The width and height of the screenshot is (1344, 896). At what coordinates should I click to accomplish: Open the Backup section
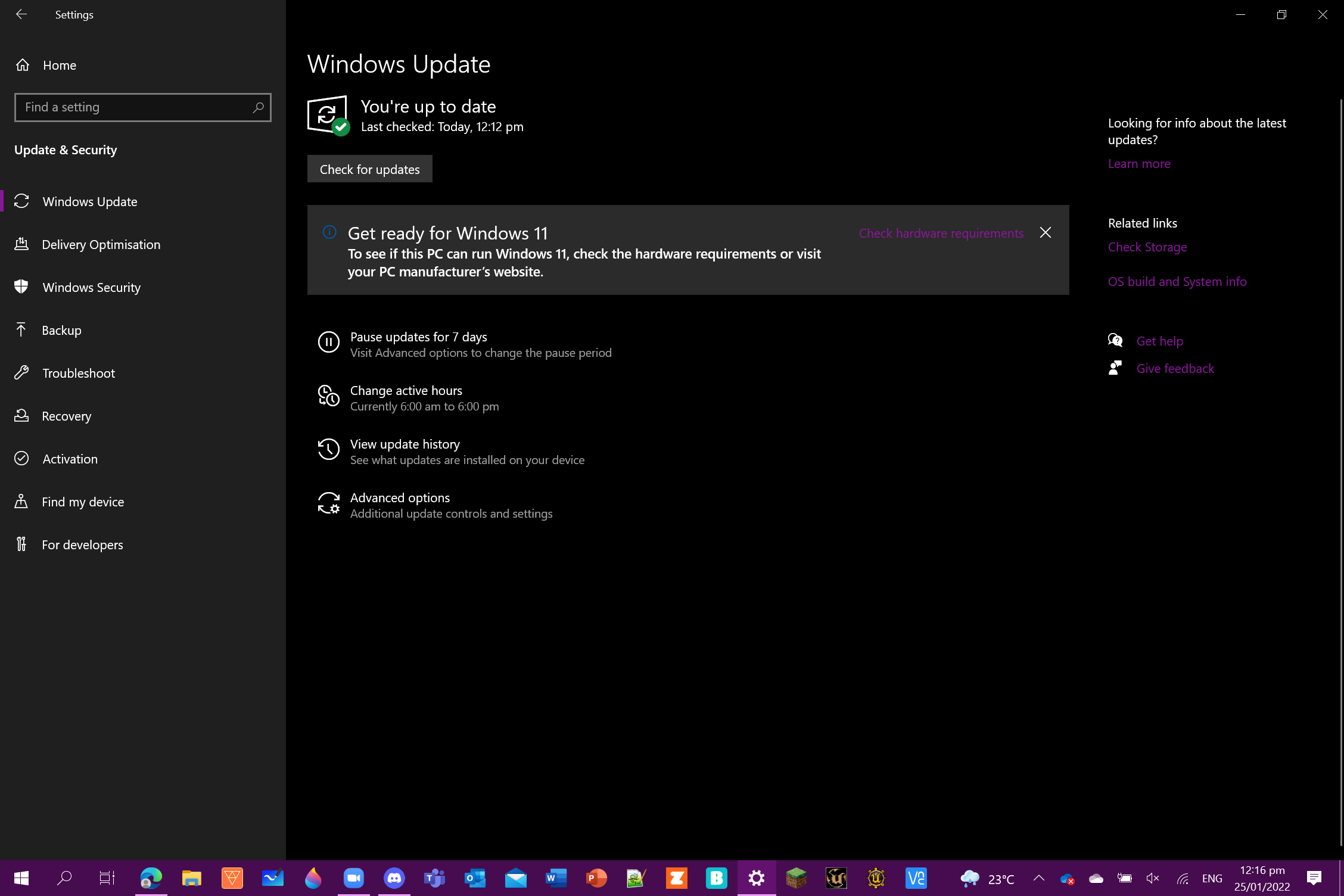[143, 330]
